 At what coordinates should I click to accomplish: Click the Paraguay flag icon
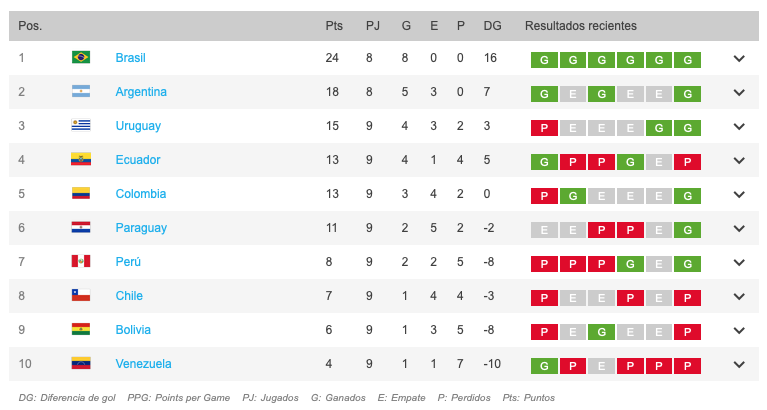click(81, 228)
